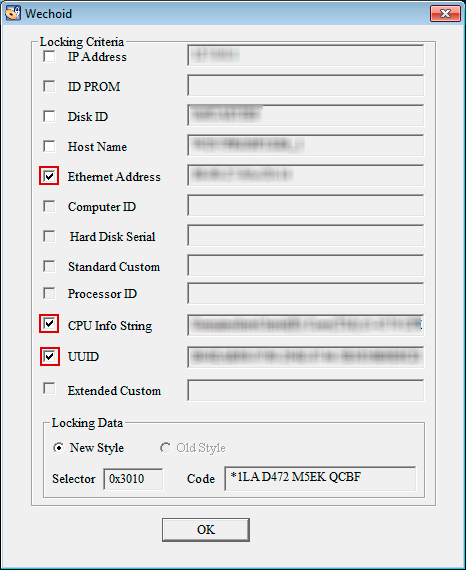Focus the Code text field
The image size is (466, 570).
pos(320,478)
